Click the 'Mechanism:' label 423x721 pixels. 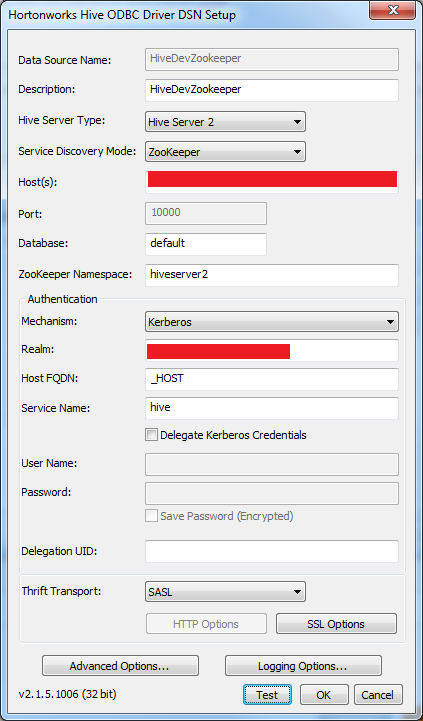click(x=49, y=321)
